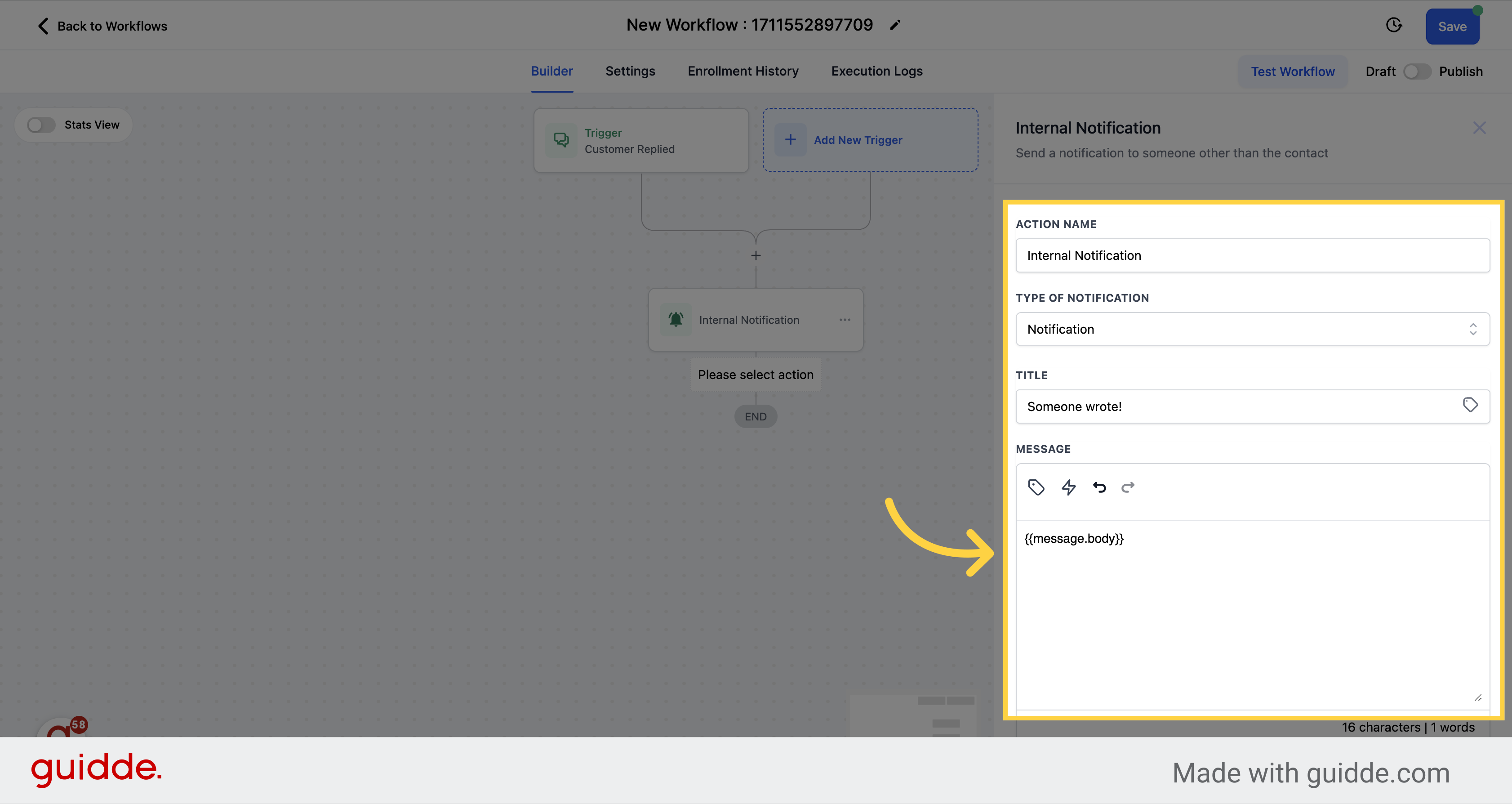Screen dimensions: 1512x804
Task: Redo the message edit
Action: pos(1128,487)
